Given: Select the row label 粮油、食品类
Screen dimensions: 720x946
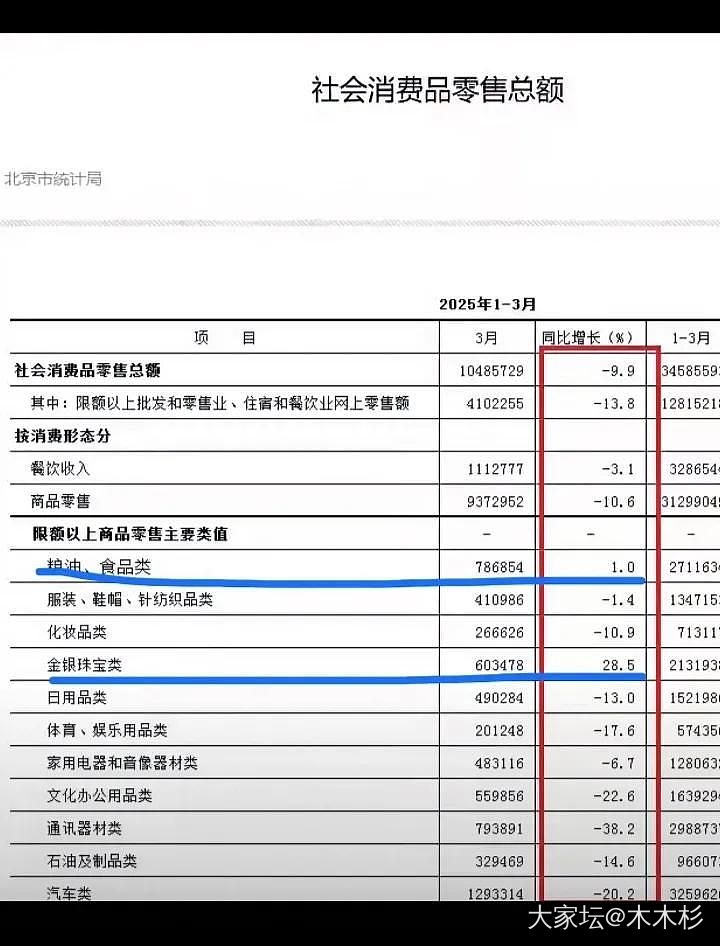Looking at the screenshot, I should pyautogui.click(x=99, y=567).
